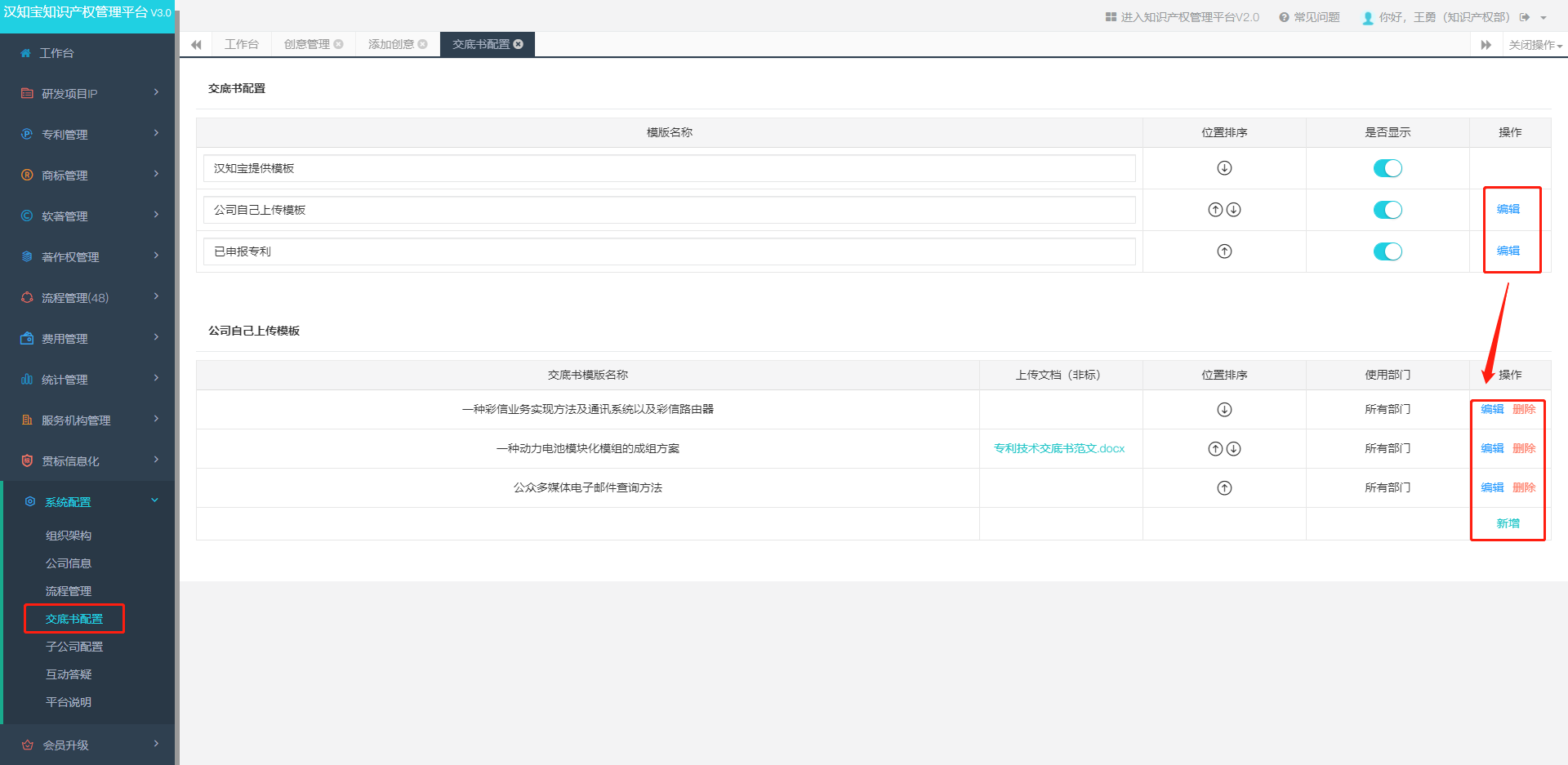
Task: Close the 添加创意 tab
Action: 422,44
